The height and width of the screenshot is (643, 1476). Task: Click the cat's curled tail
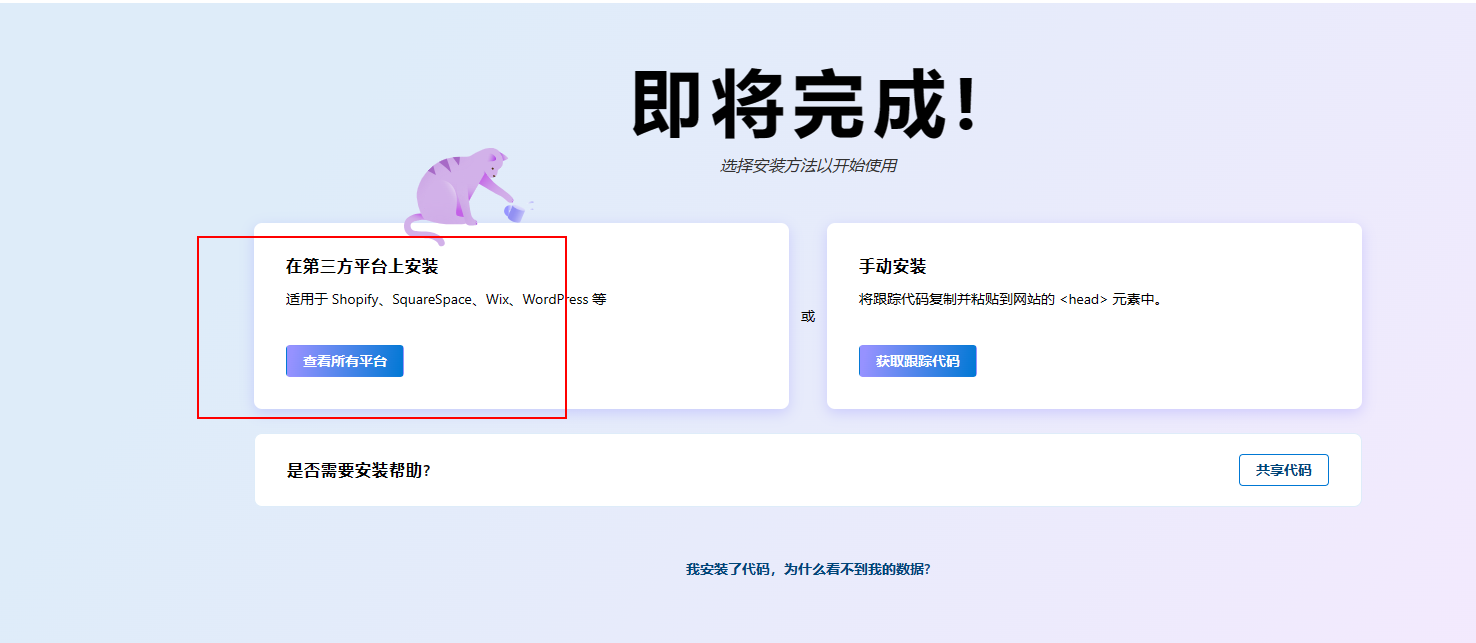coord(422,230)
